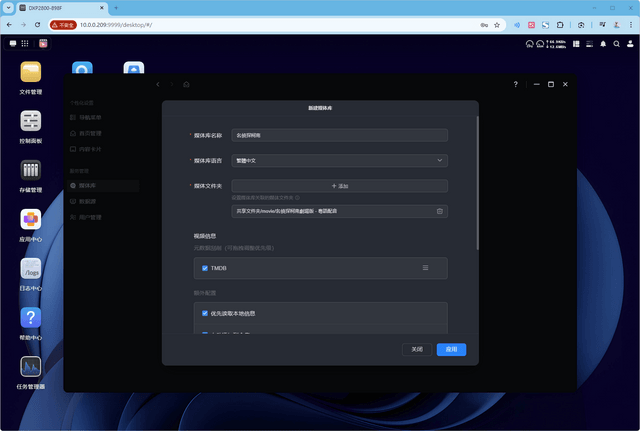Click the CPU usage gauge icon

pyautogui.click(x=529, y=44)
